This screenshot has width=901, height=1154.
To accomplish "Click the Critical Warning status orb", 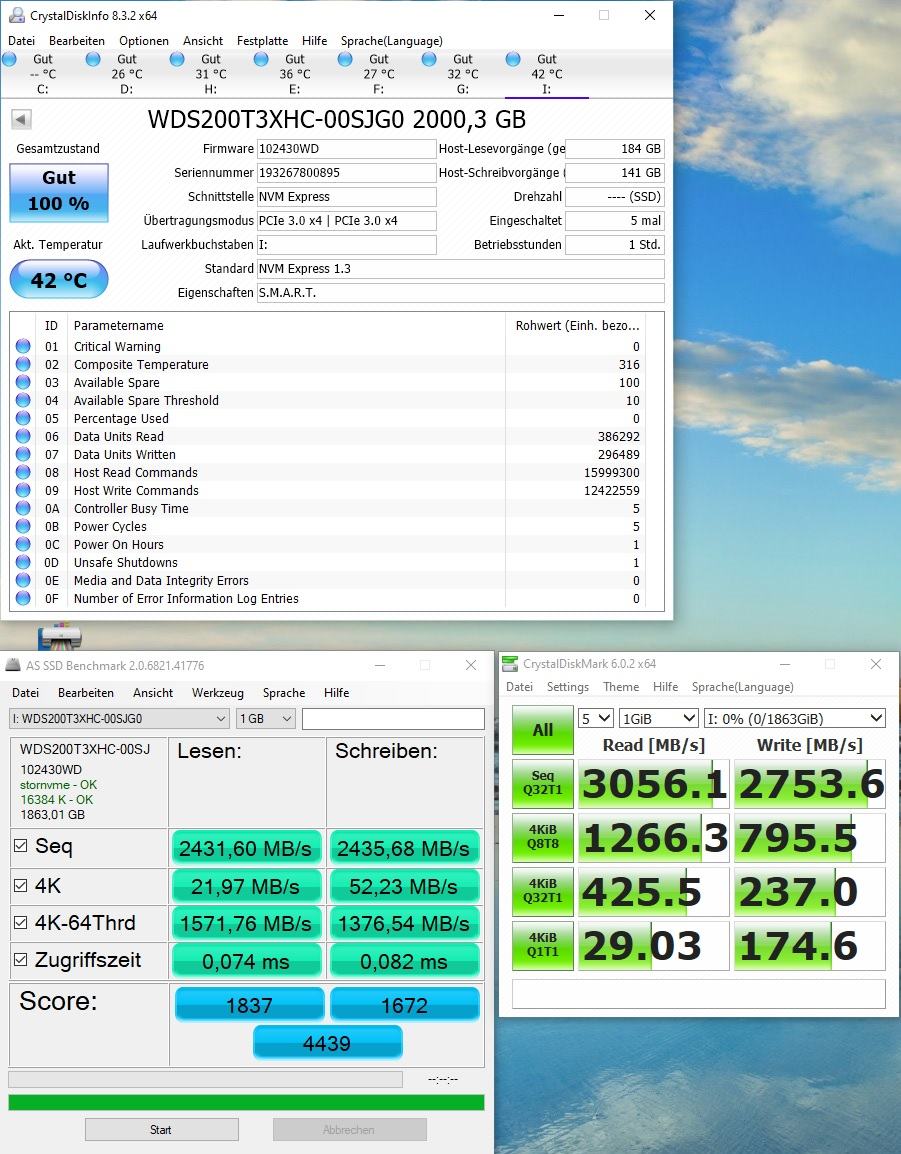I will [x=23, y=346].
